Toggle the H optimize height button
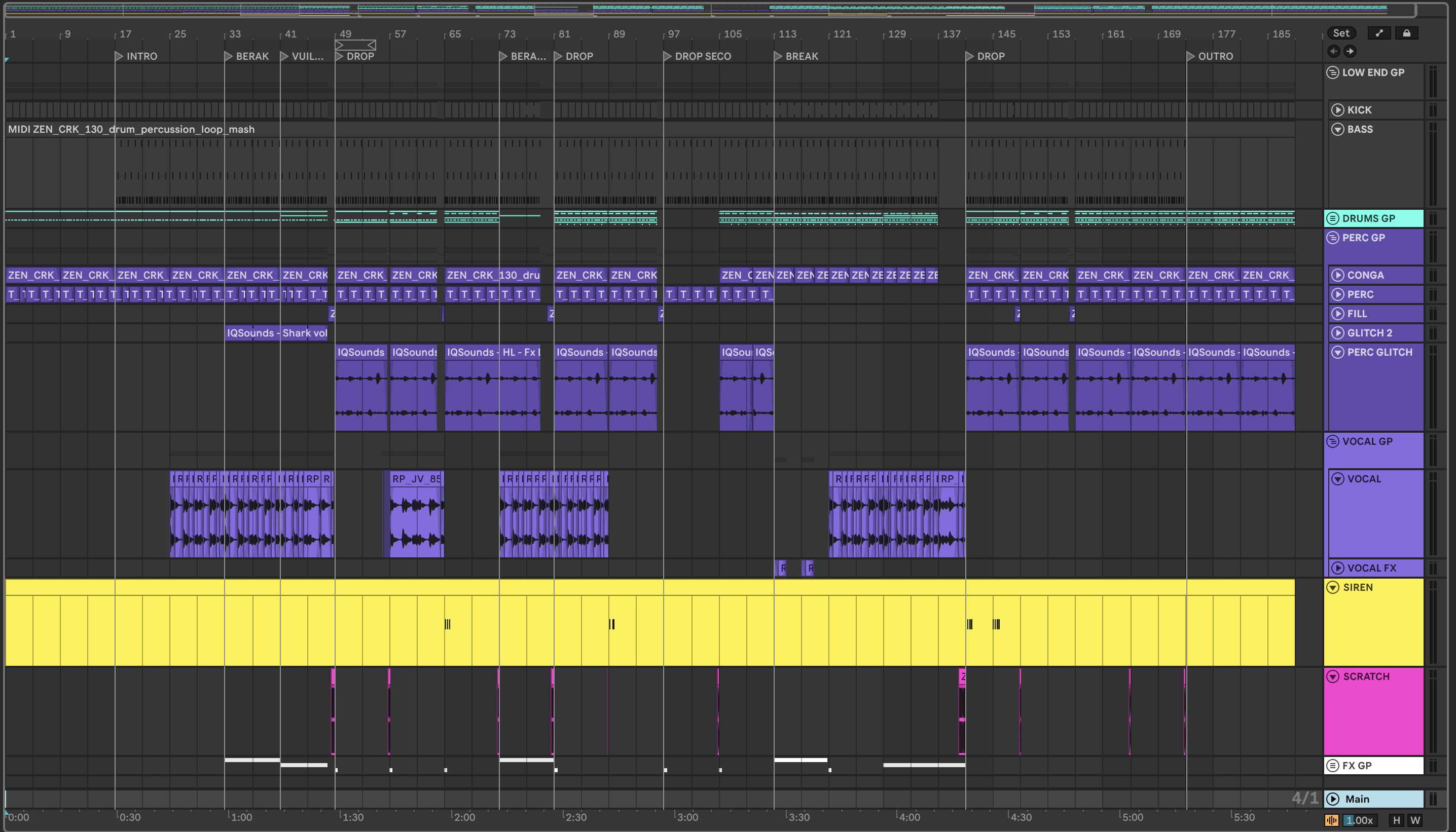Viewport: 1456px width, 832px height. pos(1397,820)
